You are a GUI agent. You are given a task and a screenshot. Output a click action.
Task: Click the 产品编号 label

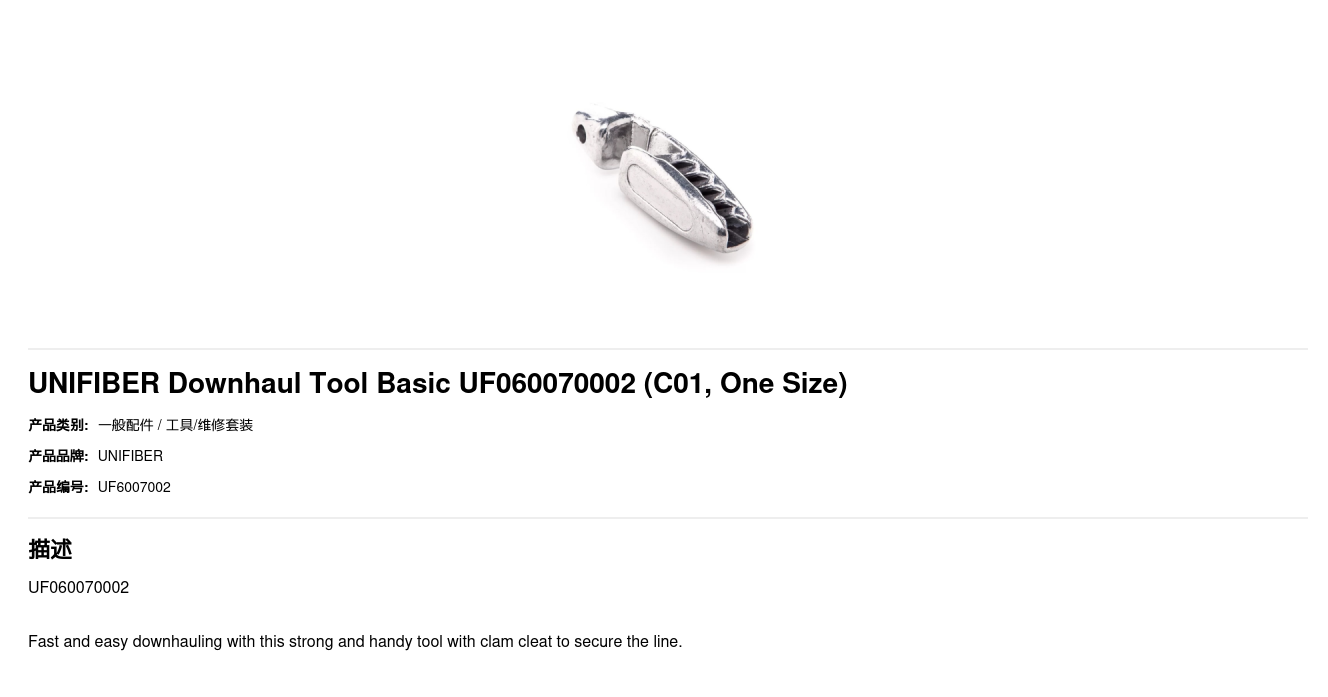58,487
